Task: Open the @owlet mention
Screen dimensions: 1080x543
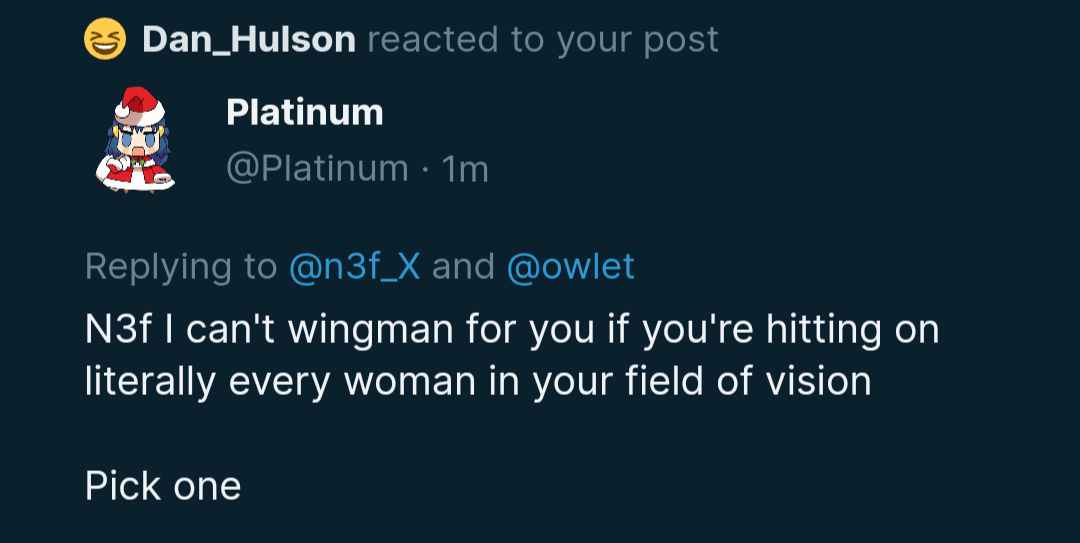Action: (571, 267)
